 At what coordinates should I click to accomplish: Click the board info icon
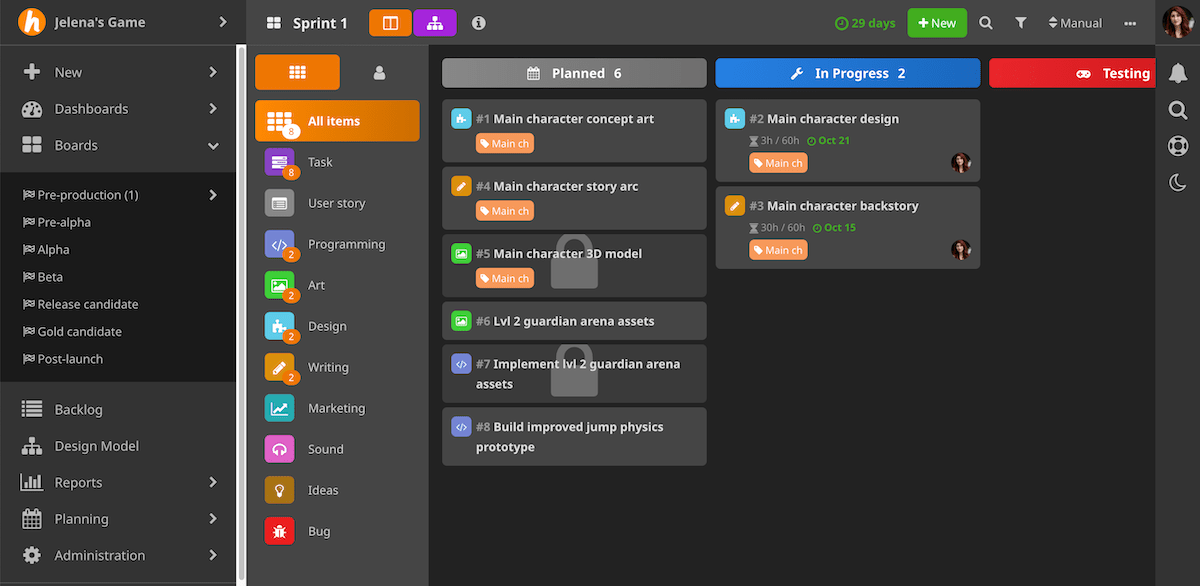click(478, 22)
